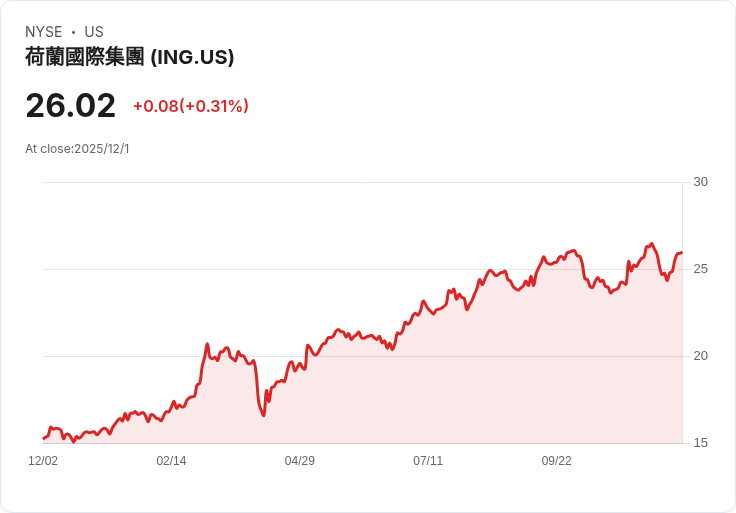
Task: Click the US market label
Action: pos(94,32)
